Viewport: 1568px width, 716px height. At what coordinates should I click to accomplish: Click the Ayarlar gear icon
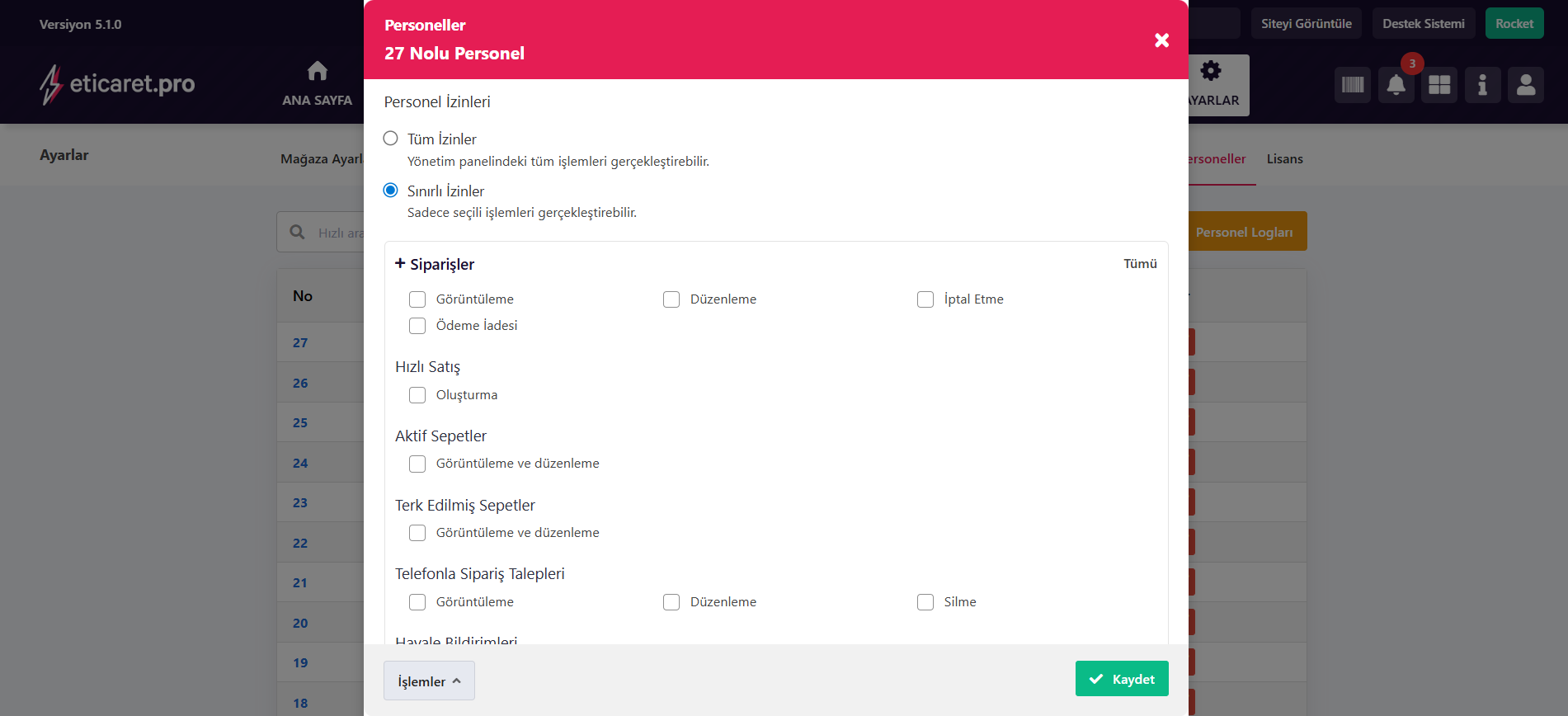(1211, 72)
